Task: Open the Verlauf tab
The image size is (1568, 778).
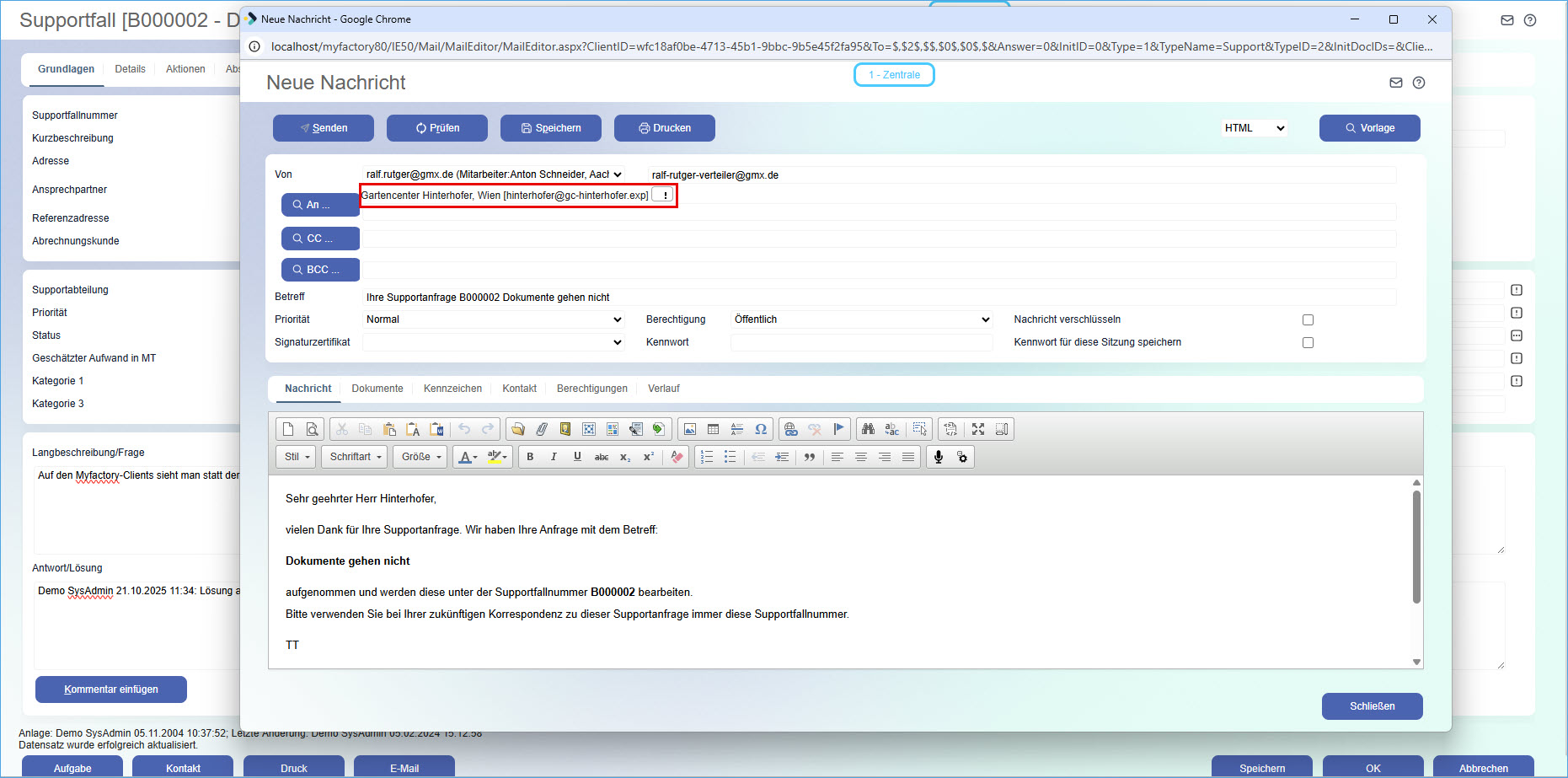Action: point(663,389)
